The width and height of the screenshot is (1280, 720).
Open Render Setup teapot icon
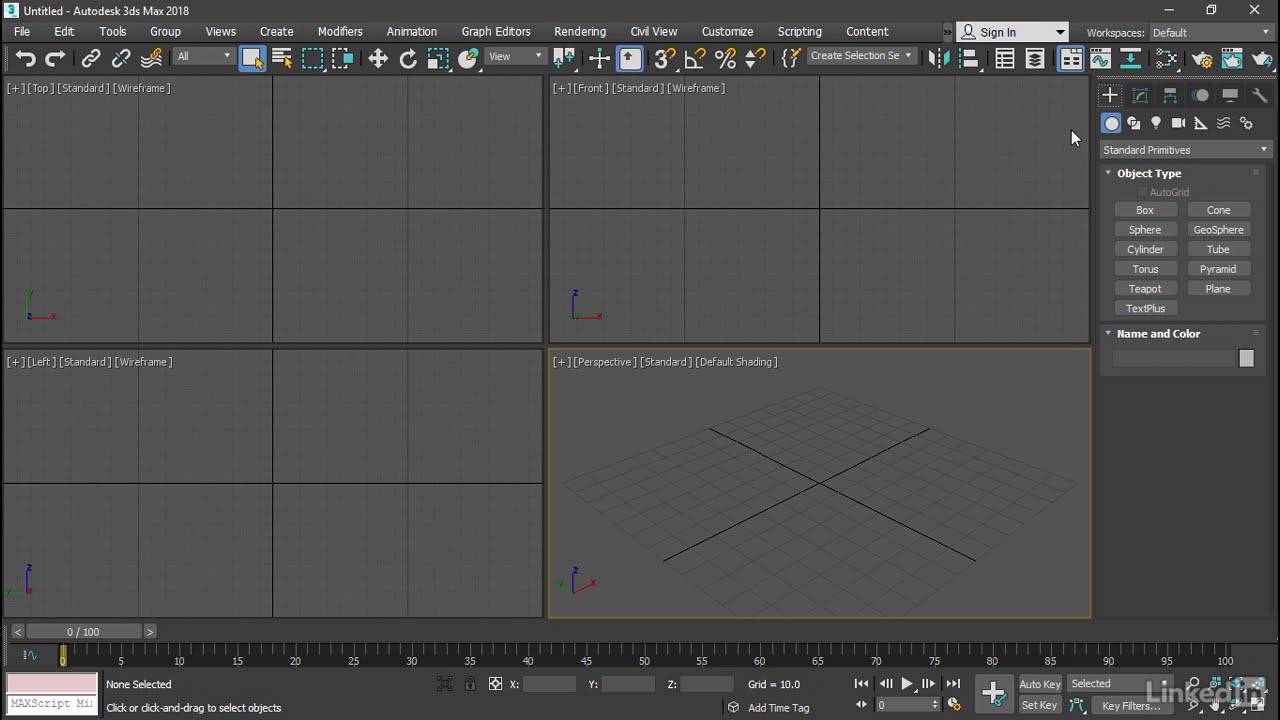[1202, 59]
